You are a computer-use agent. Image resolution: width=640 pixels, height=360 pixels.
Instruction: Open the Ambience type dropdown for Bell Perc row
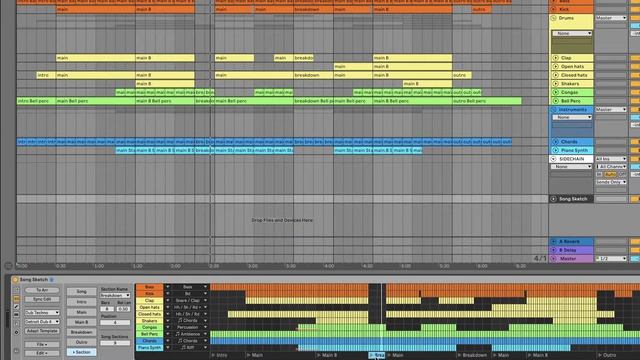click(190, 334)
